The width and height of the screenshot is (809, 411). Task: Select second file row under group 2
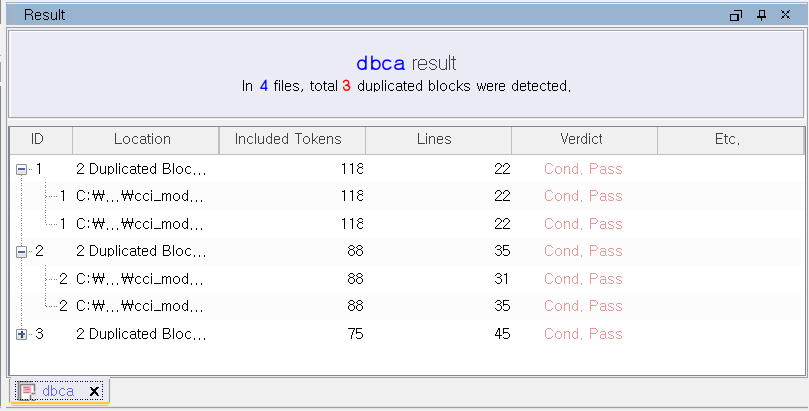[407, 306]
